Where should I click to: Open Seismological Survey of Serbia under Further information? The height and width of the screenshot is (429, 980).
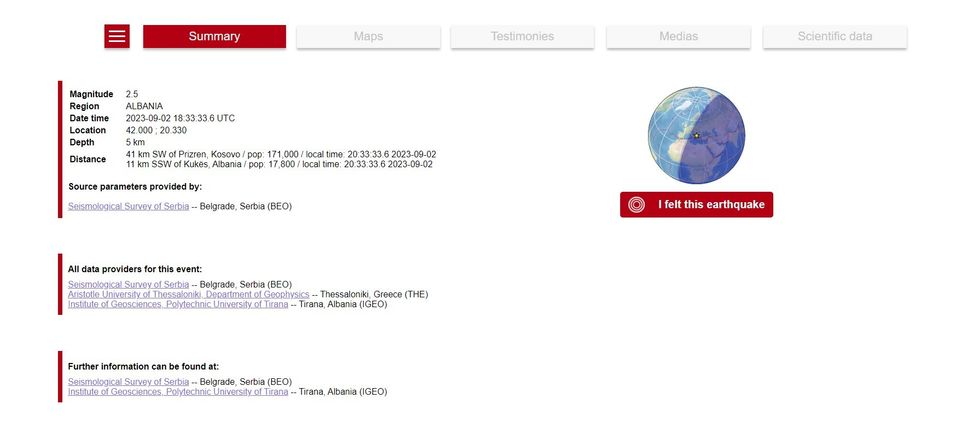[128, 382]
